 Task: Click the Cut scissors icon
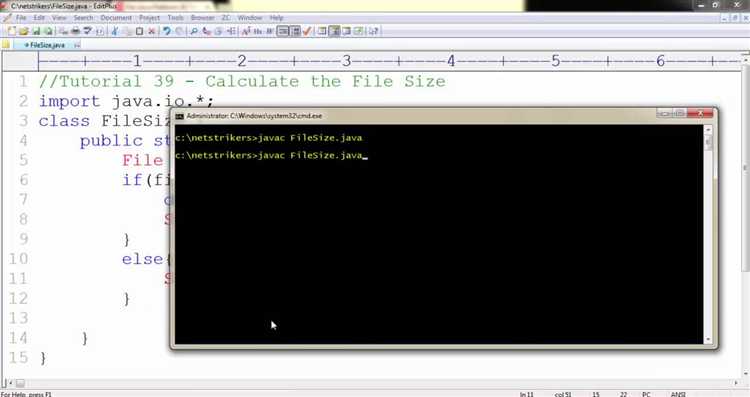coord(114,31)
